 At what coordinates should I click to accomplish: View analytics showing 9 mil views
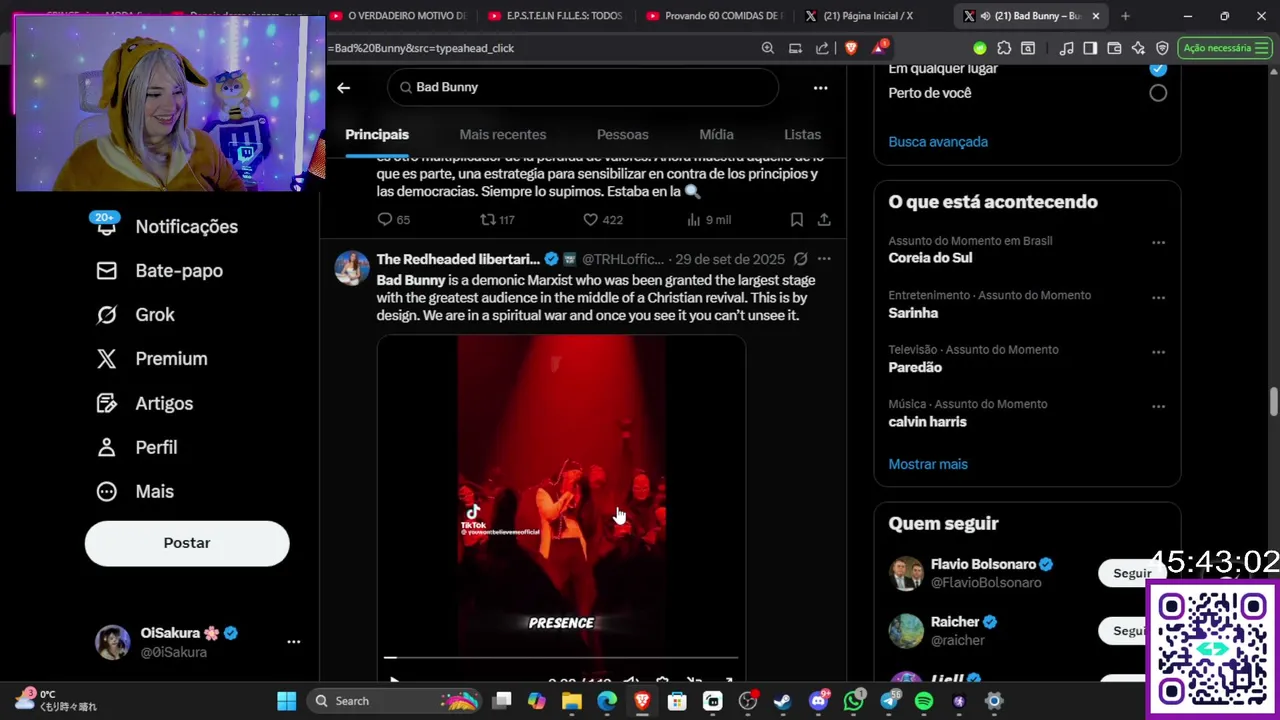(x=709, y=219)
